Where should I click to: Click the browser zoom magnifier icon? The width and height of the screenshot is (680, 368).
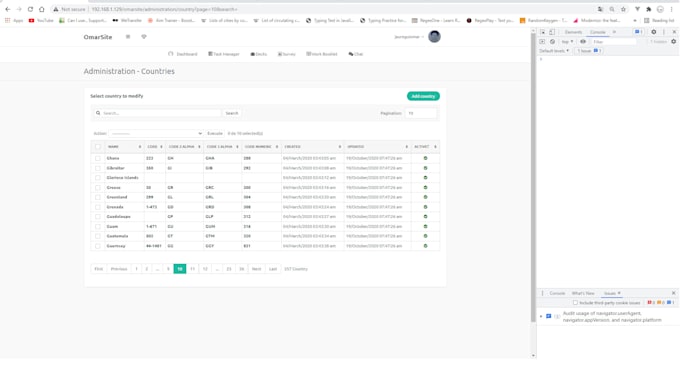[612, 9]
